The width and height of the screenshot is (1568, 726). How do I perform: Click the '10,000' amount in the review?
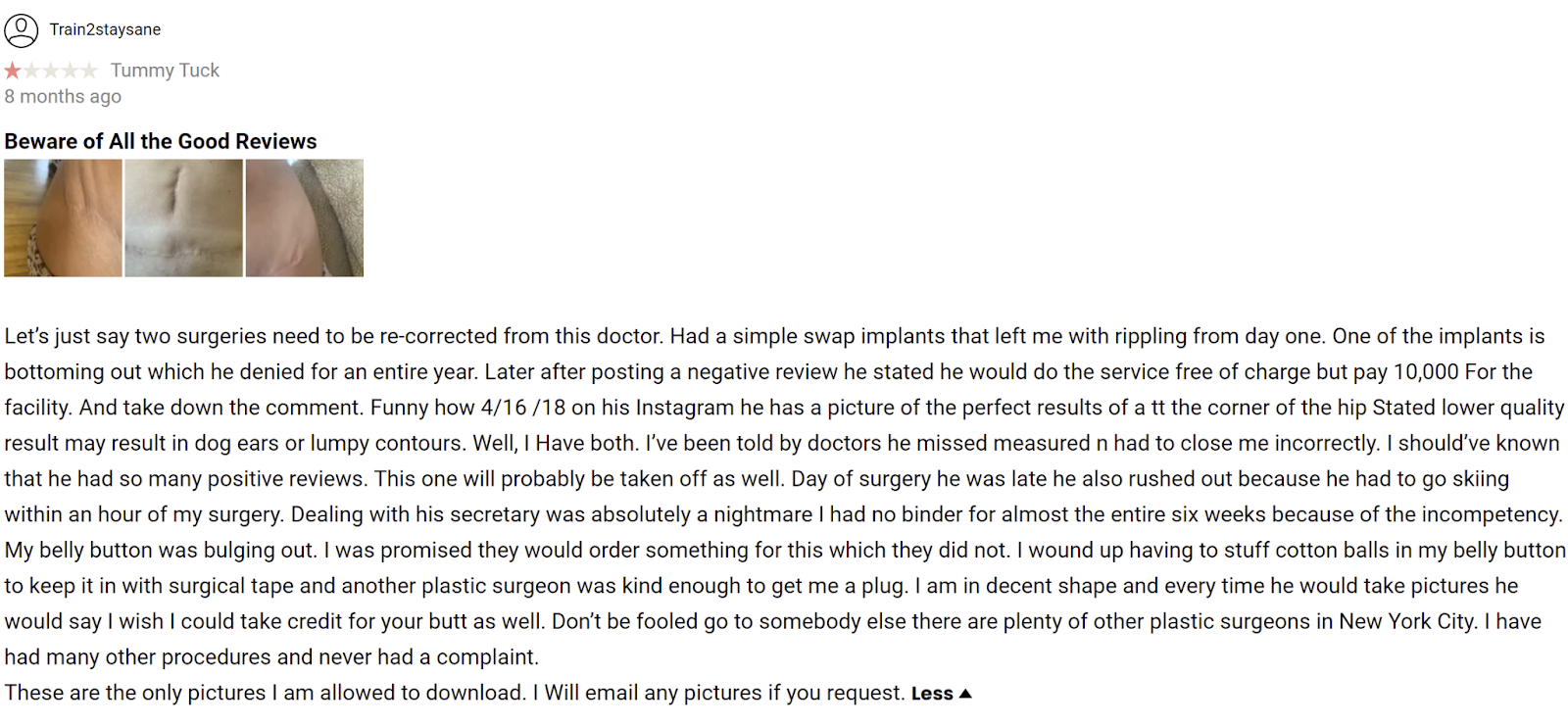(1426, 372)
